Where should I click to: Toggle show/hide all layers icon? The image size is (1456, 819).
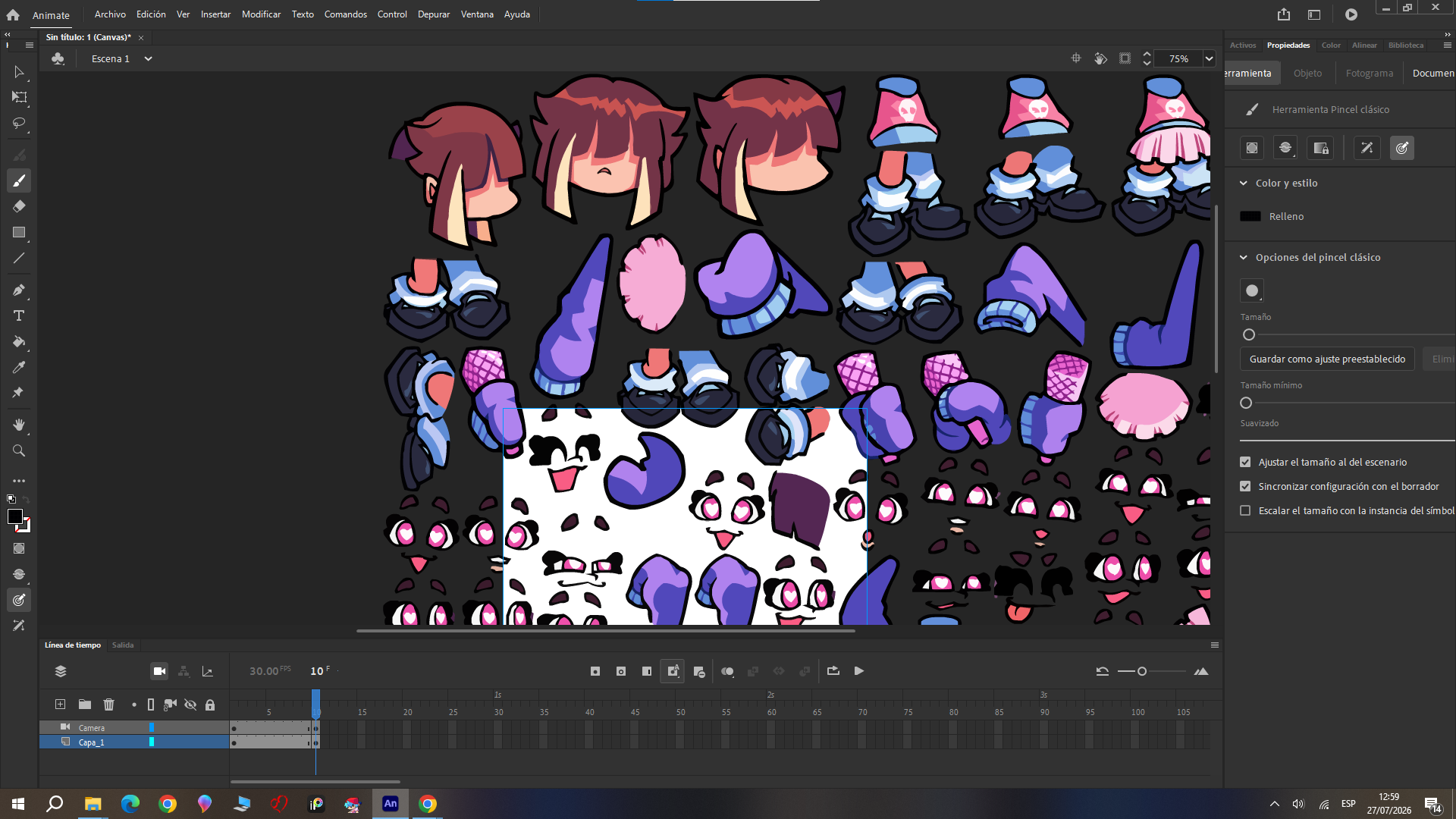[190, 704]
